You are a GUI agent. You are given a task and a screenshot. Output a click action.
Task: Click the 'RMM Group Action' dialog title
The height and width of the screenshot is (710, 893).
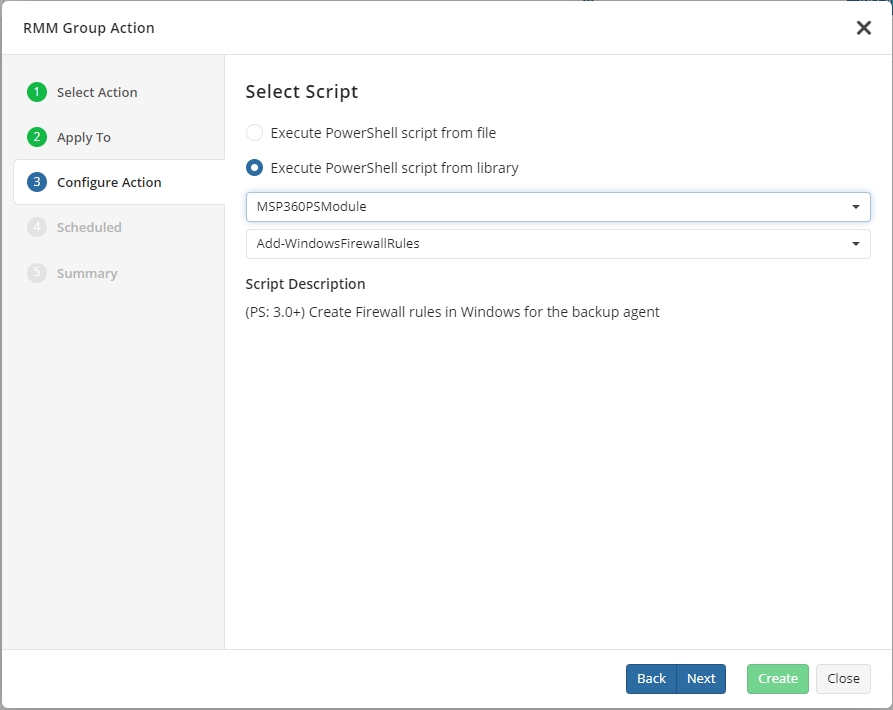[x=89, y=28]
